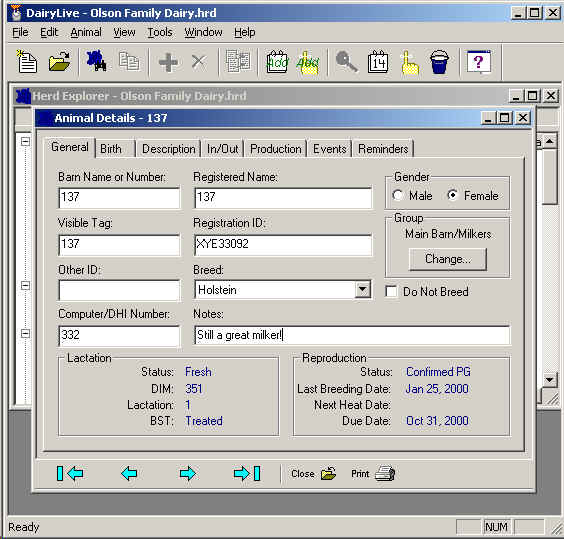Click the Barn Name or Number field

pyautogui.click(x=119, y=198)
